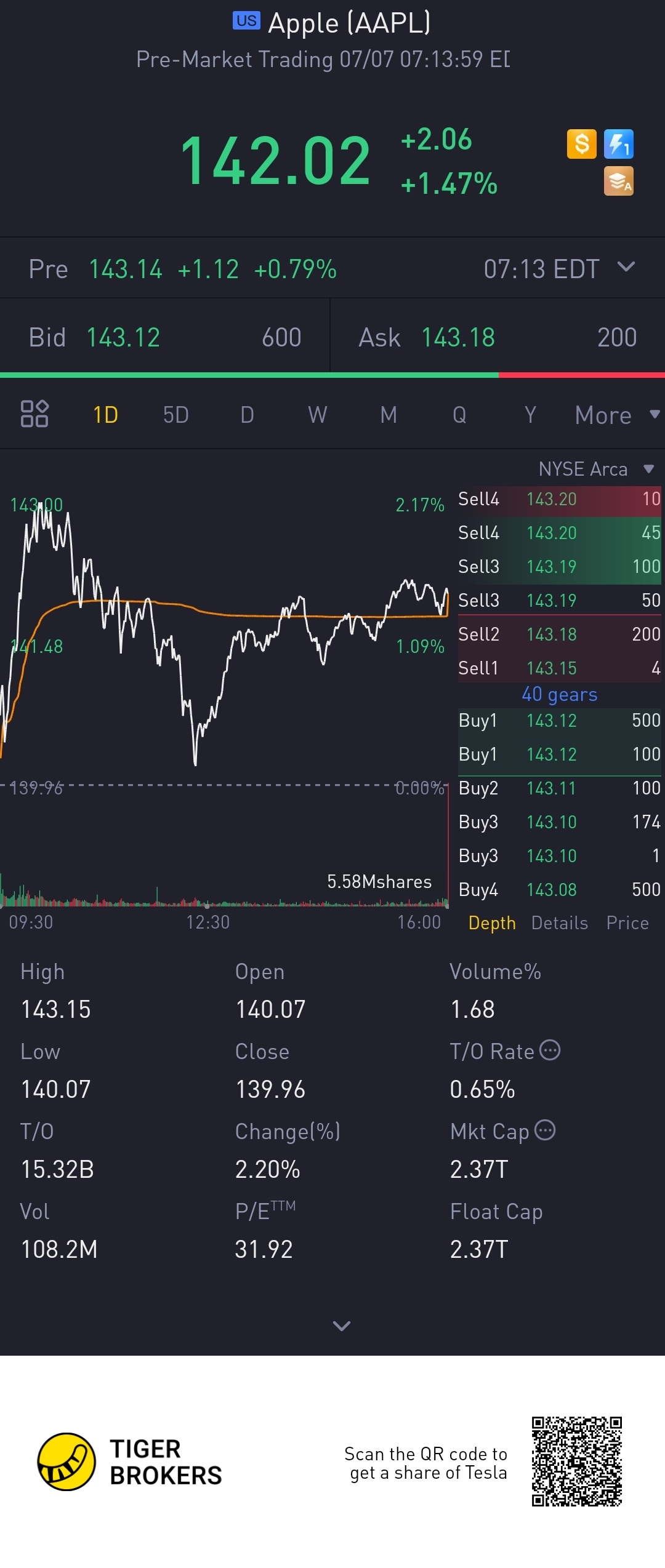Viewport: 665px width, 1568px height.
Task: Tap the bid/ask ratio bar
Action: point(332,375)
